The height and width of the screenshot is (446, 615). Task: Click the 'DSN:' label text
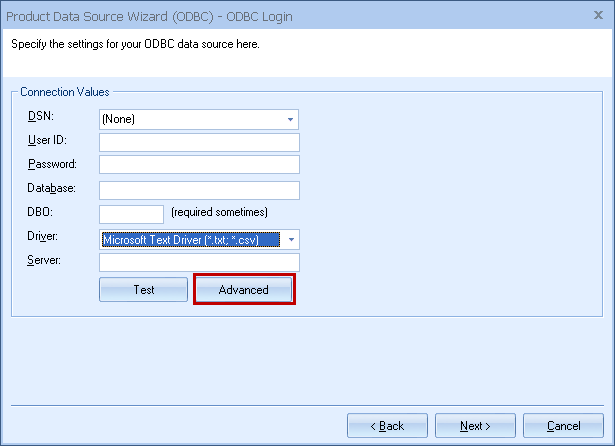[x=40, y=117]
